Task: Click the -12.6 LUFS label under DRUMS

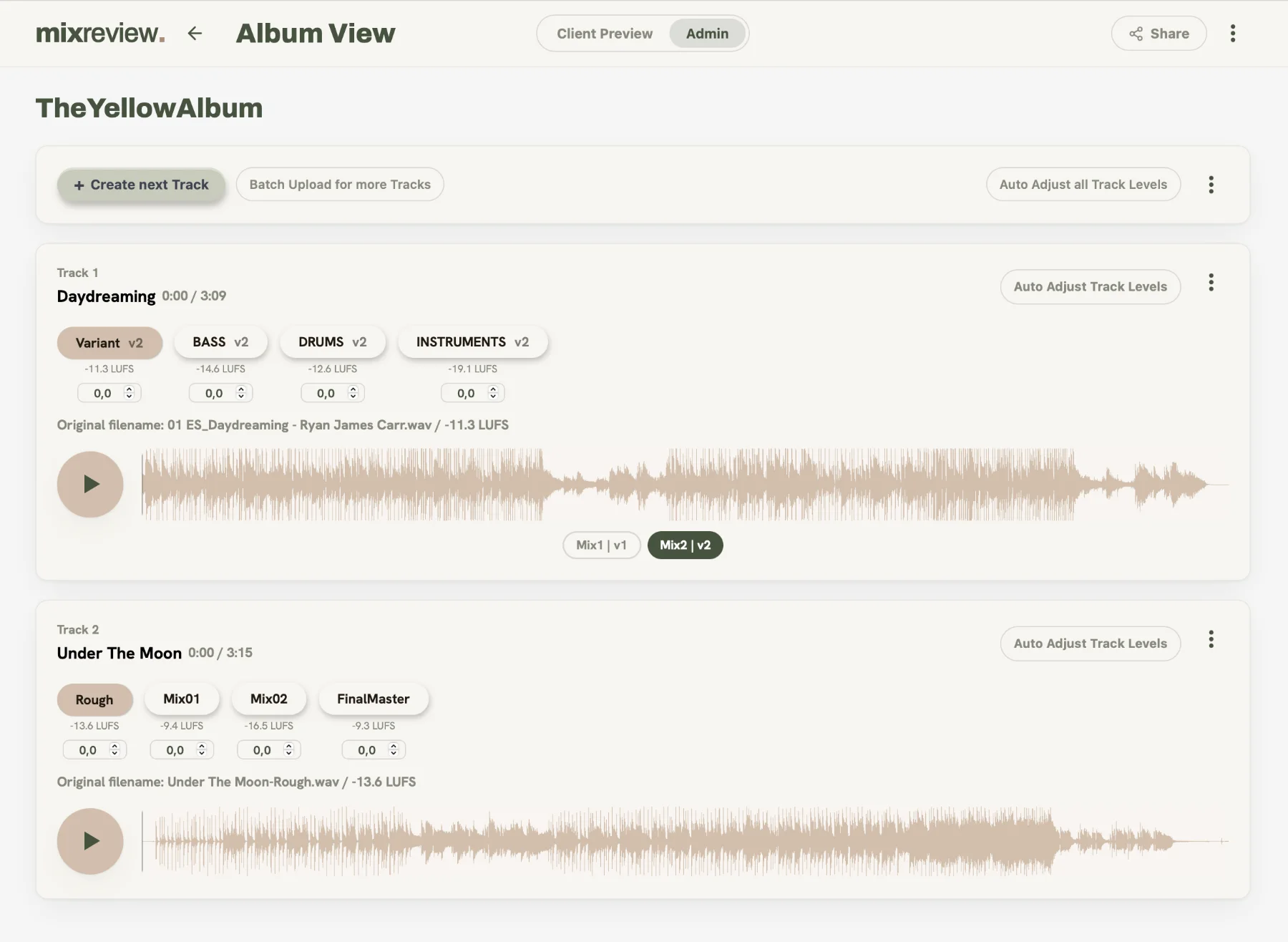Action: [333, 369]
